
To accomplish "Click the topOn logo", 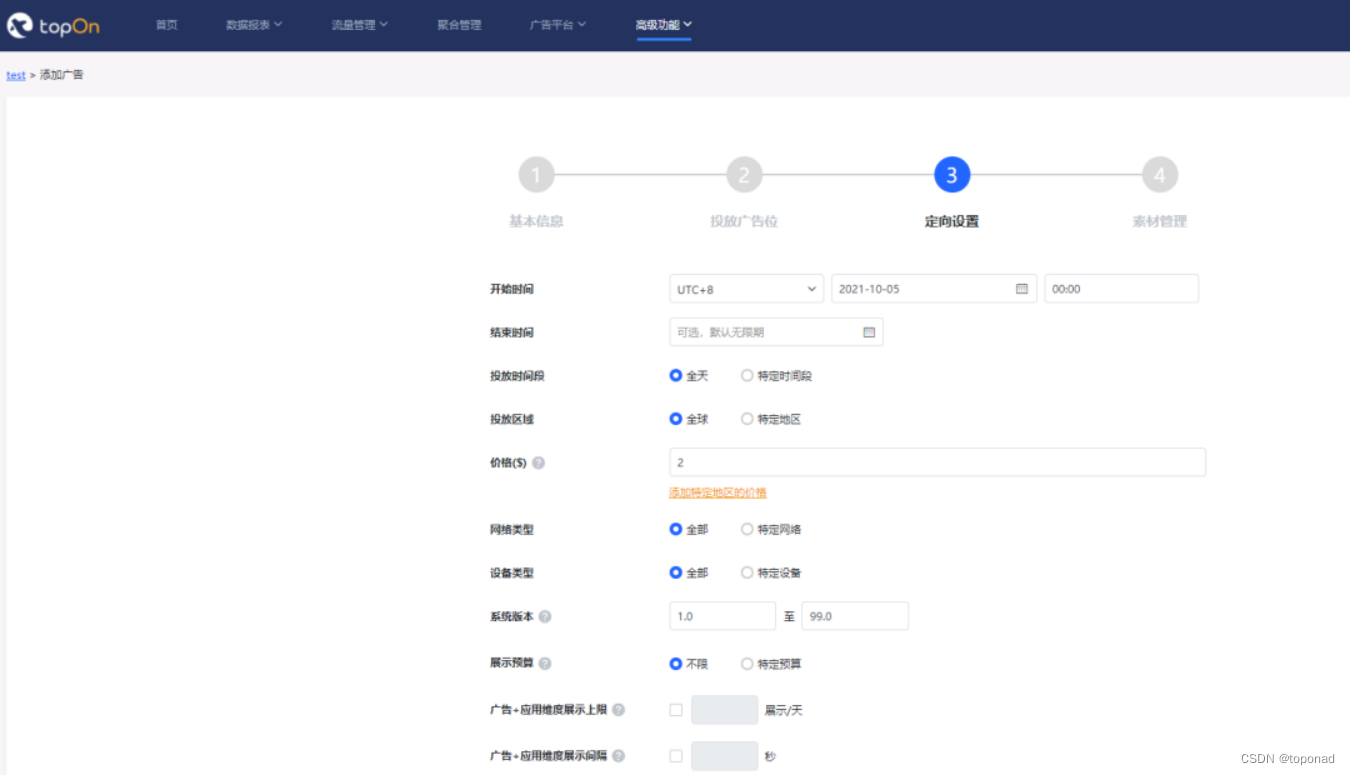I will tap(54, 25).
